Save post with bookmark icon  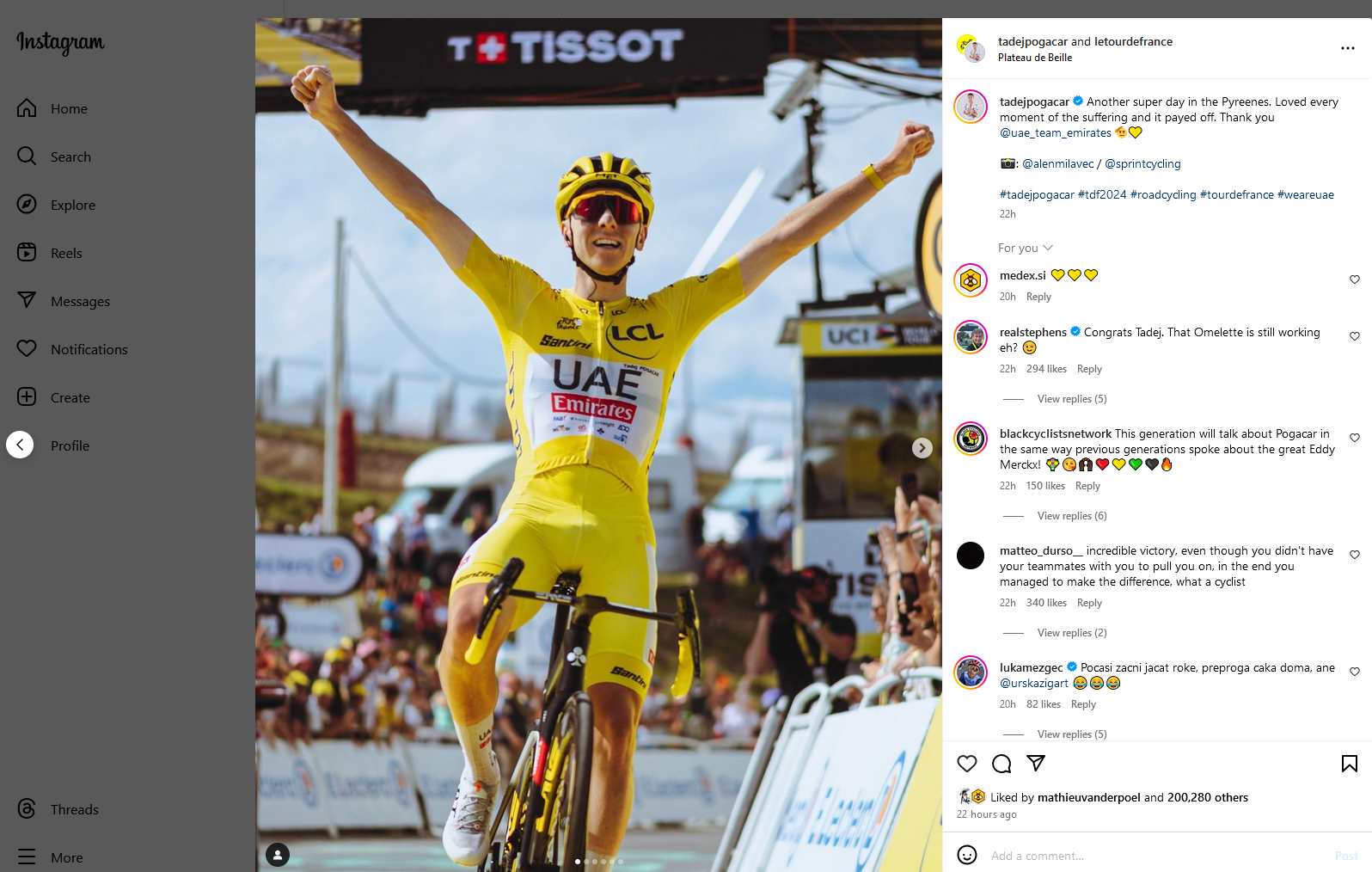pyautogui.click(x=1350, y=764)
